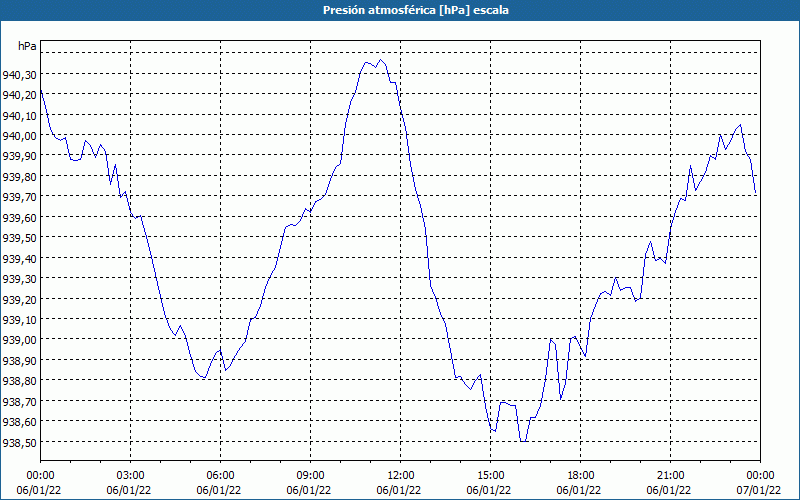Click the 03:00 time label
The height and width of the screenshot is (500, 800).
click(x=131, y=476)
